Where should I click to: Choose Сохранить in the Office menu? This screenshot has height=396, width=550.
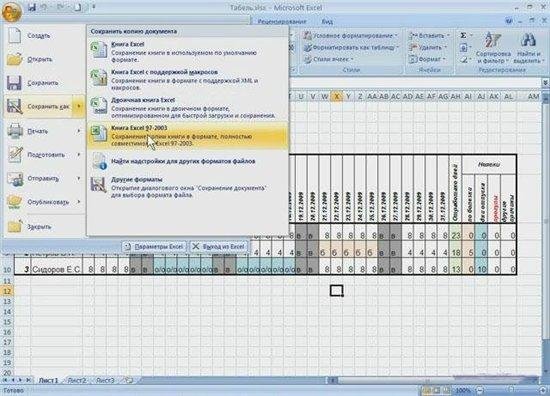[43, 83]
